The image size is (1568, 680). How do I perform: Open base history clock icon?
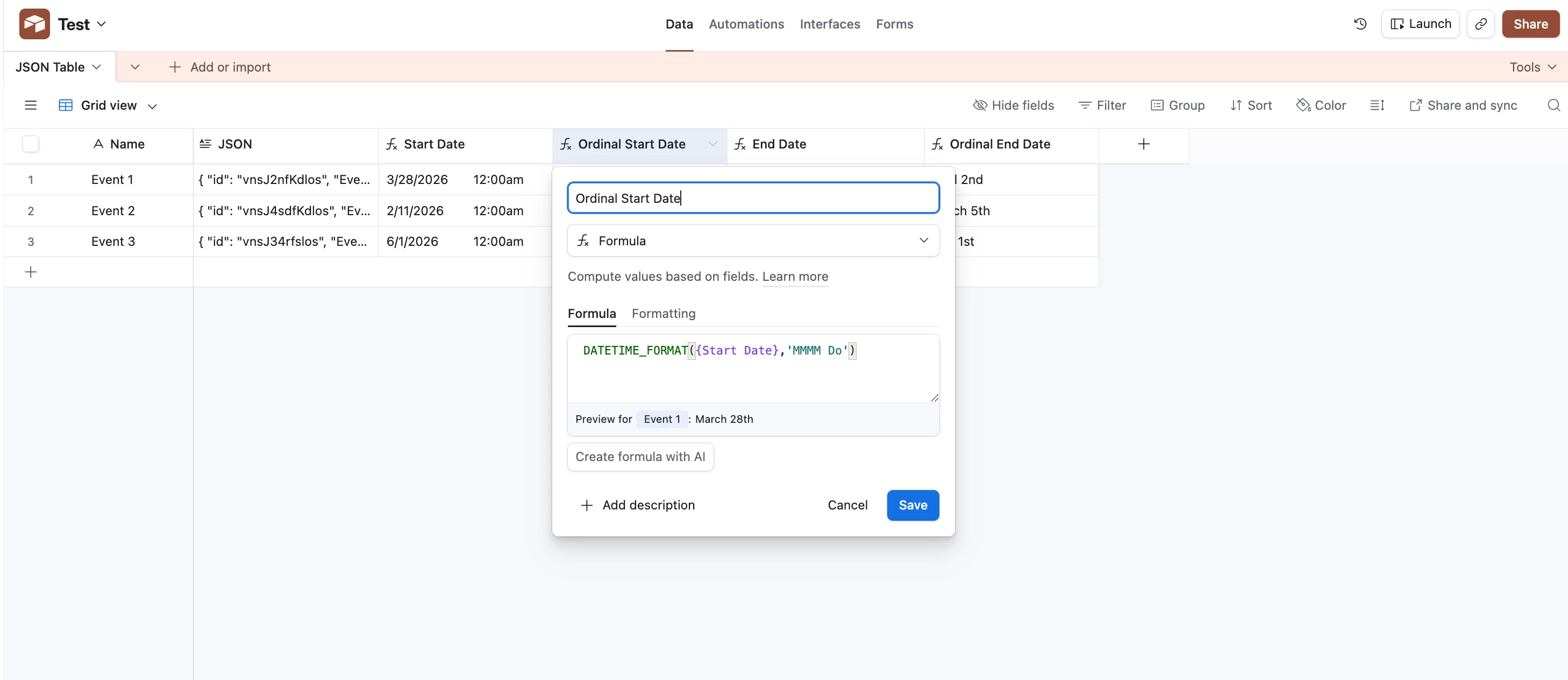coord(1360,24)
